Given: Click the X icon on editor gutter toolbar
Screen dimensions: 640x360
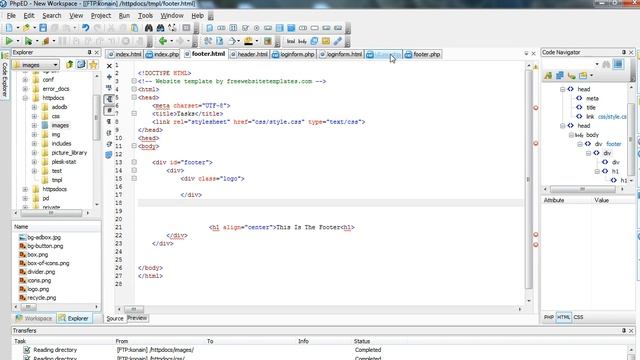Looking at the screenshot, I should (109, 66).
